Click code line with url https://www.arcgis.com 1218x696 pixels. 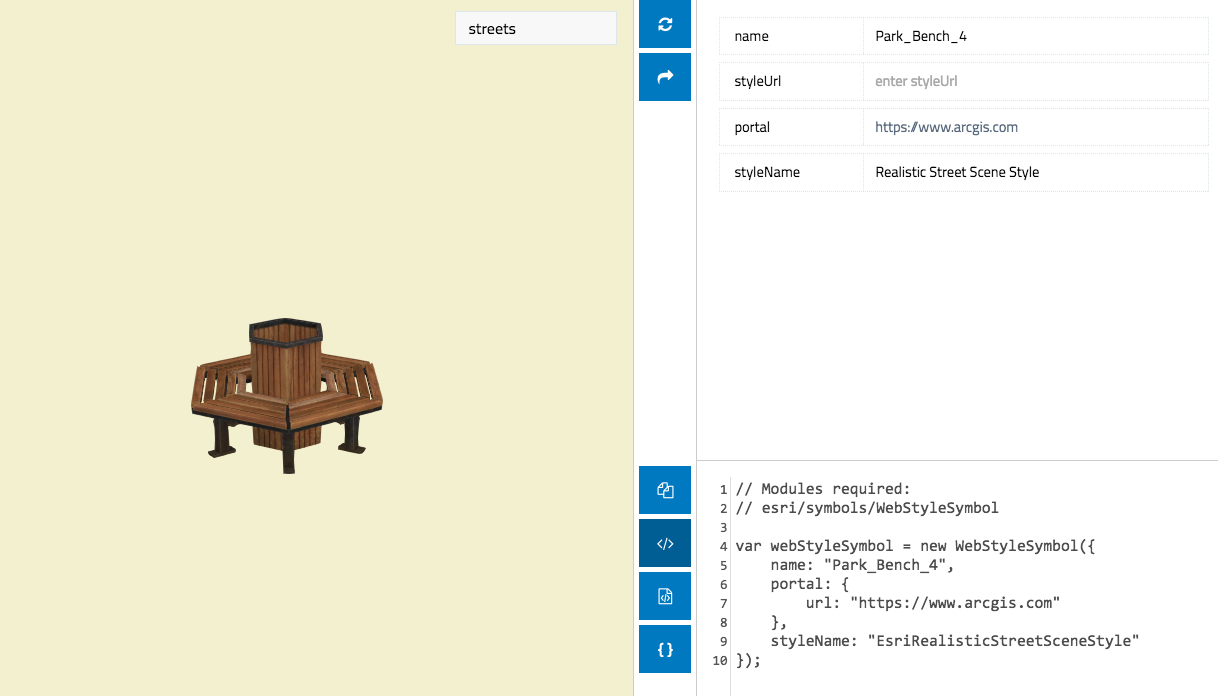pyautogui.click(x=932, y=603)
